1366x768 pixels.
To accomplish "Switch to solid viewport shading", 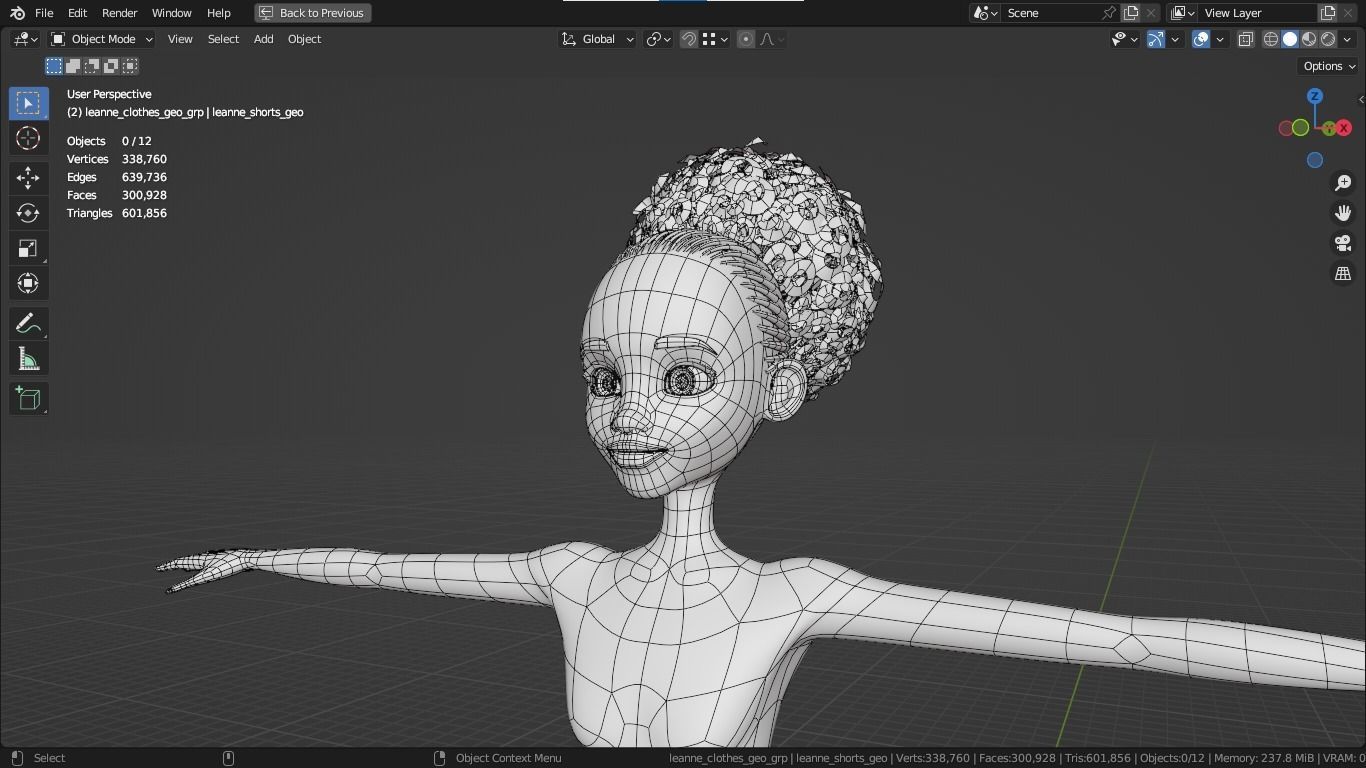I will pyautogui.click(x=1290, y=39).
